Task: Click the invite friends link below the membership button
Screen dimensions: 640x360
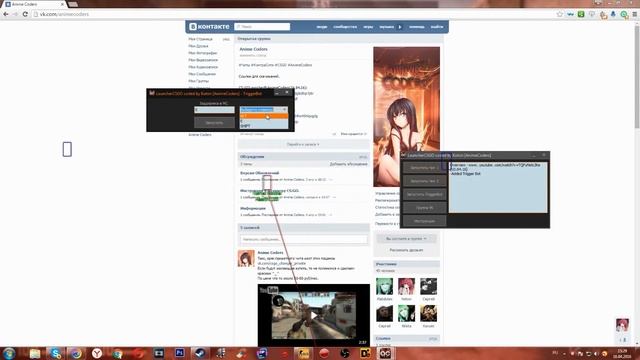Action: tap(406, 250)
